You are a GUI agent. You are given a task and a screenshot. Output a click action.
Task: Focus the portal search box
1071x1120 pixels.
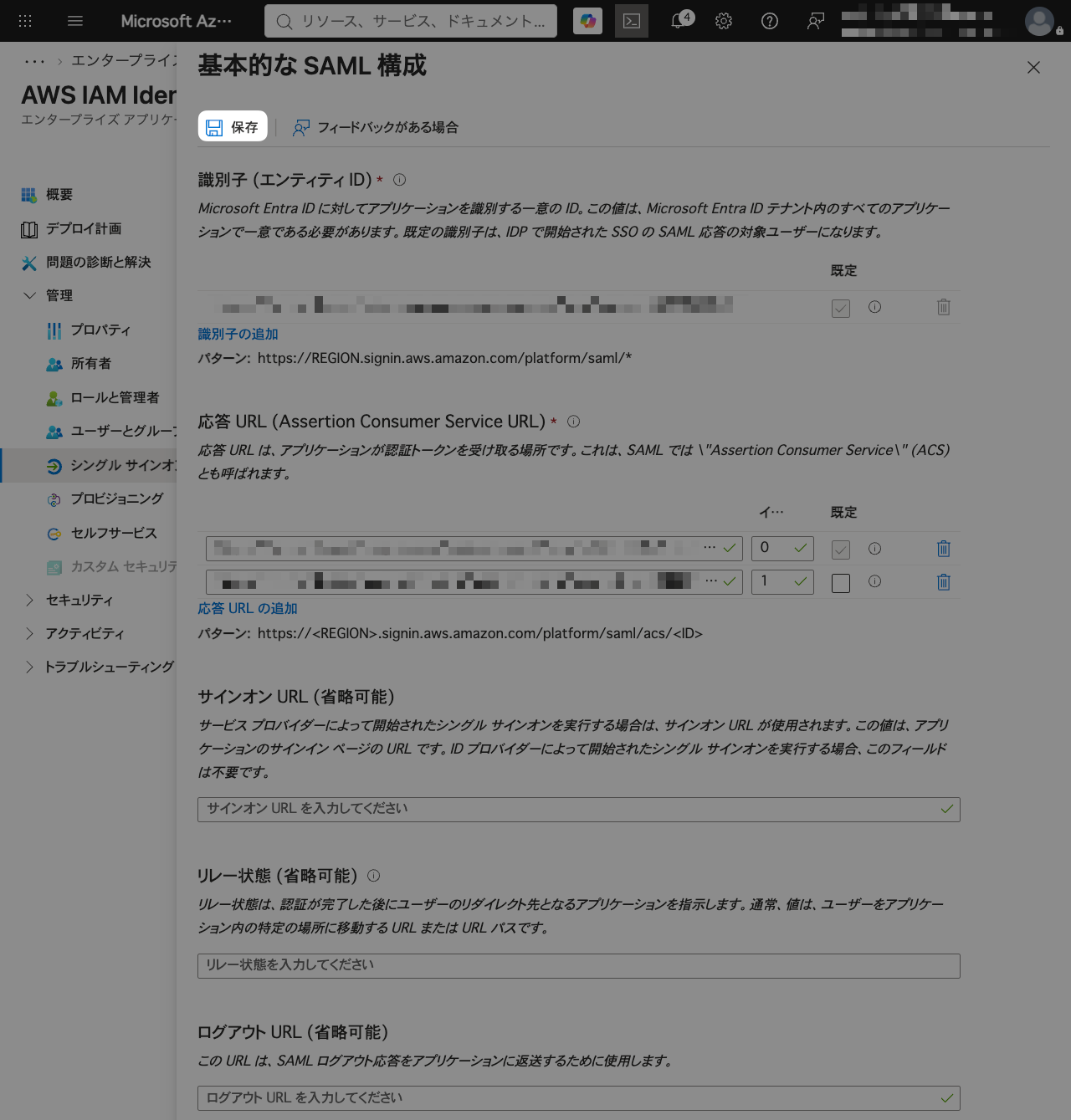tap(411, 21)
